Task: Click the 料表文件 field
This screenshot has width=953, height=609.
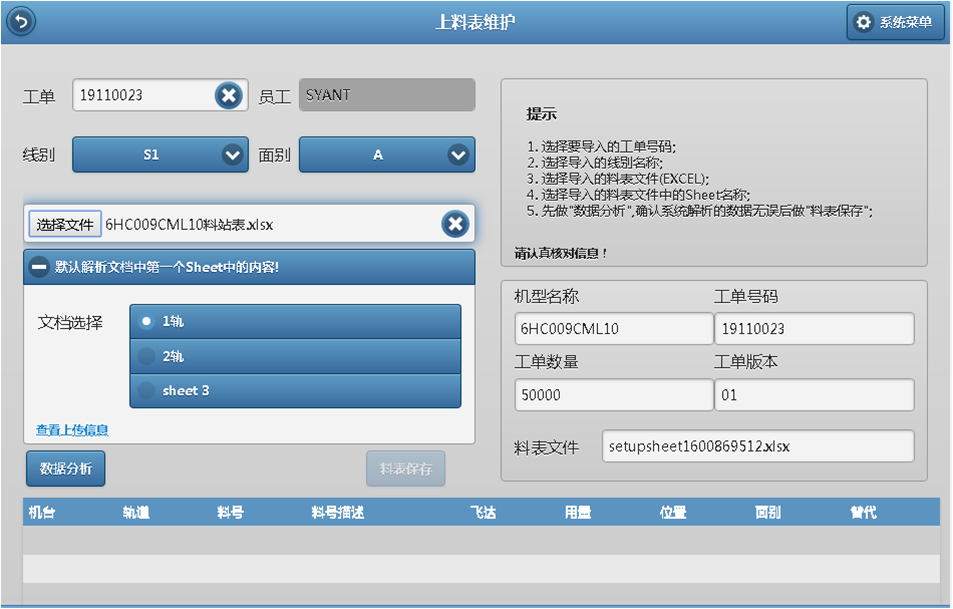Action: click(x=757, y=447)
